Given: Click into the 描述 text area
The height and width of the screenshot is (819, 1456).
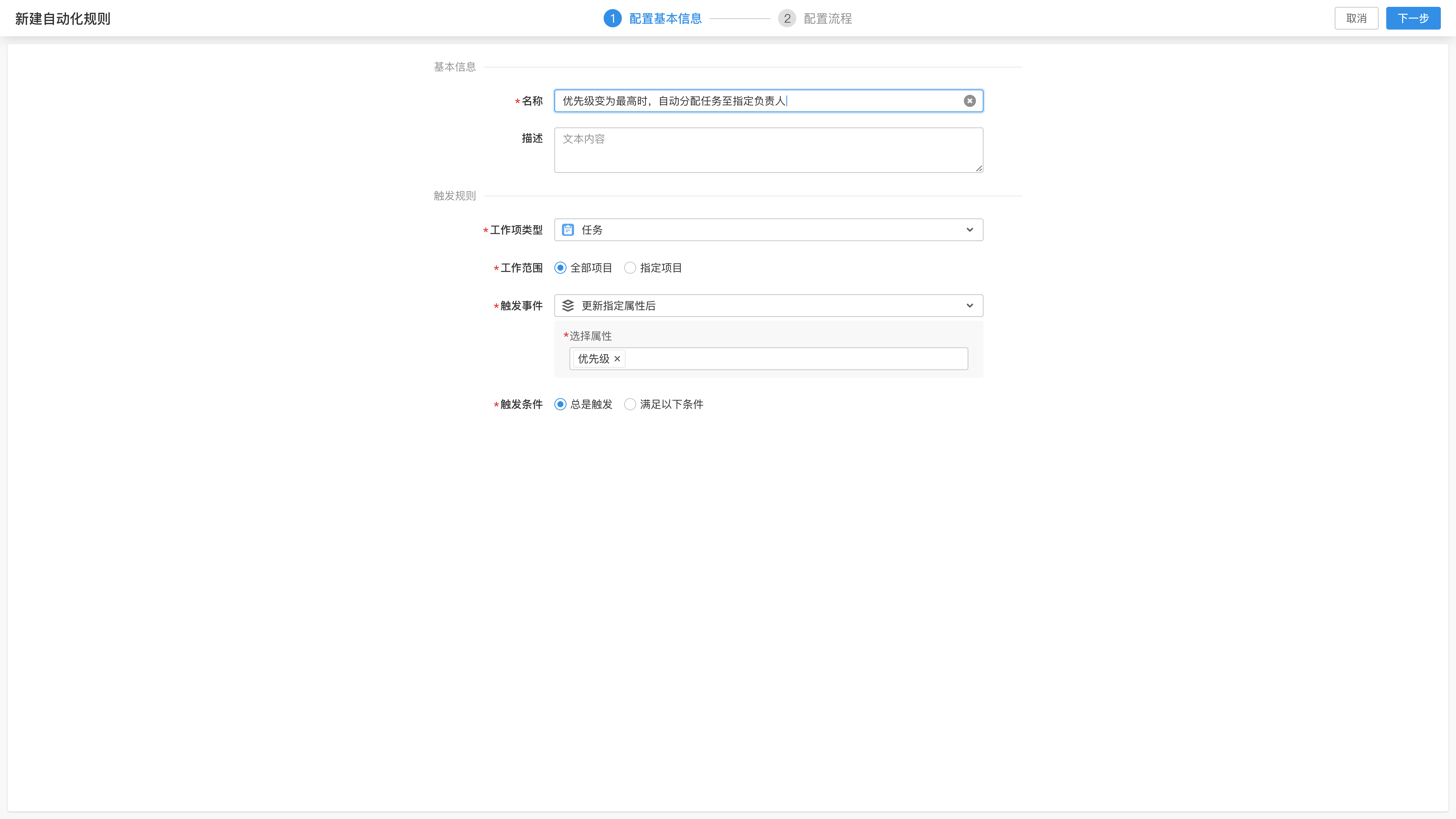Looking at the screenshot, I should [x=769, y=150].
